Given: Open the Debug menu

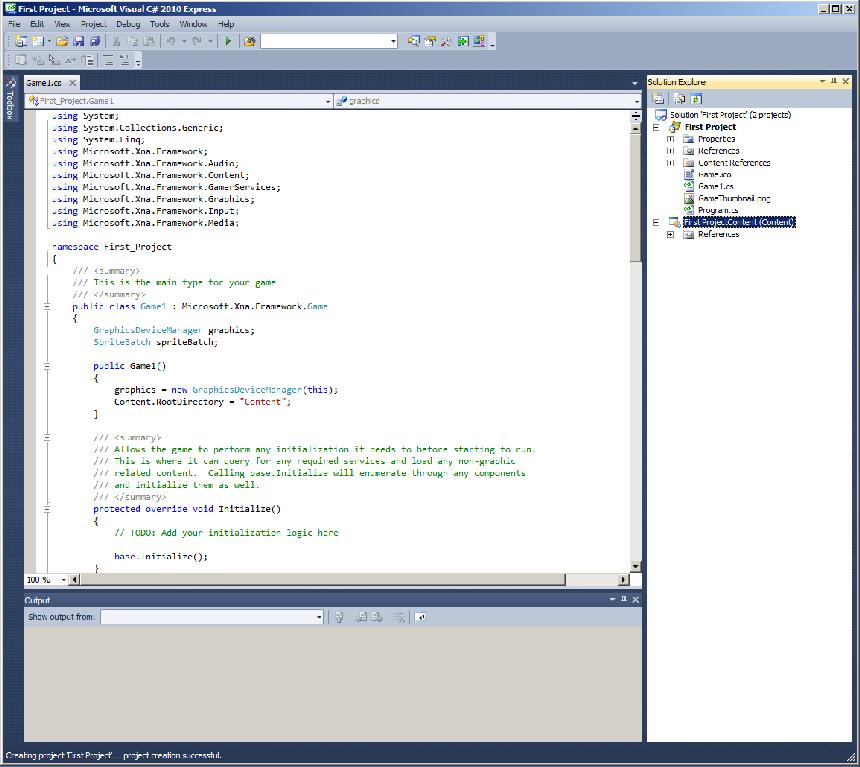Looking at the screenshot, I should pos(128,24).
